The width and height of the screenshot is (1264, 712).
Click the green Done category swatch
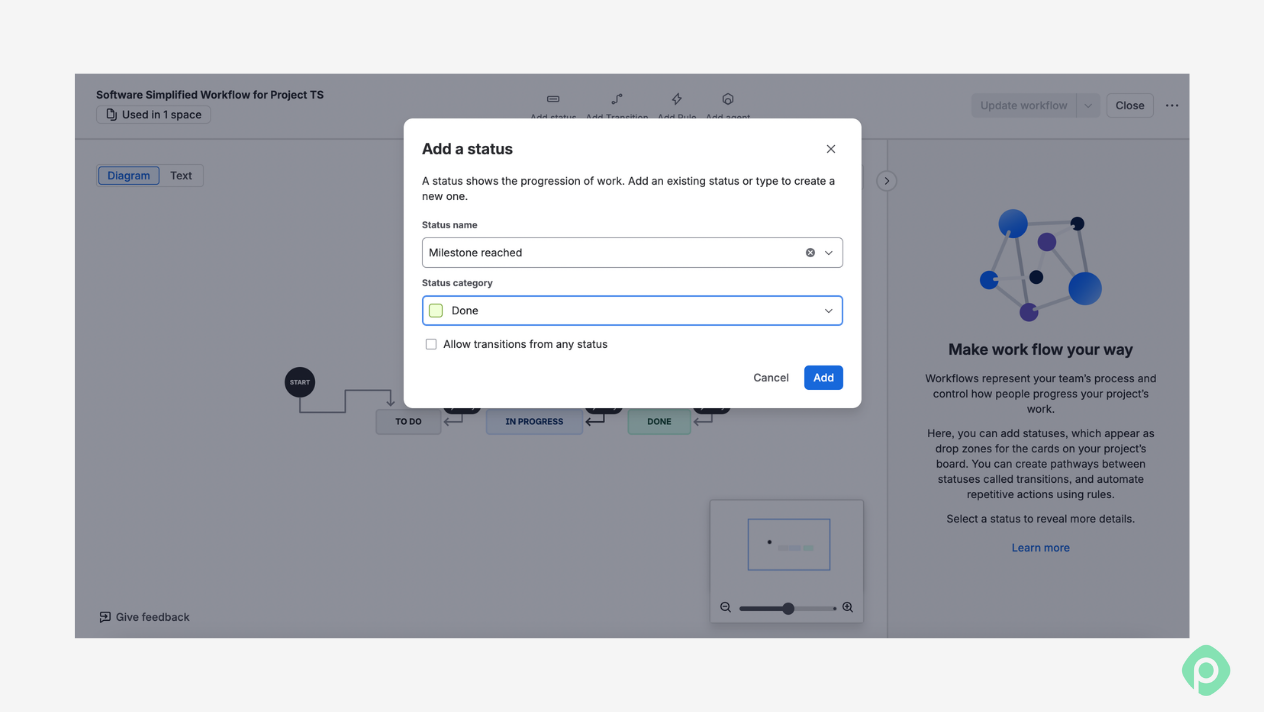point(436,311)
